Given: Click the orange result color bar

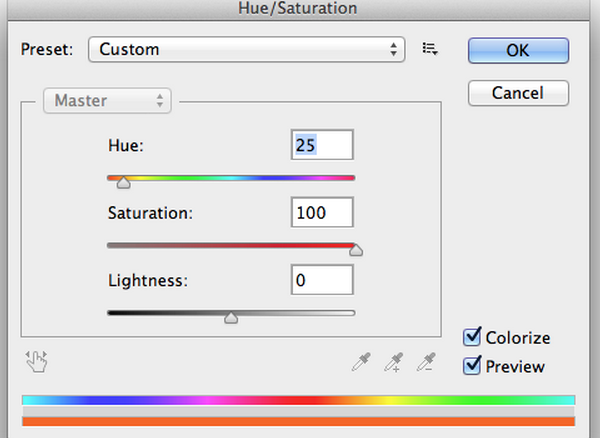Looking at the screenshot, I should coord(298,423).
